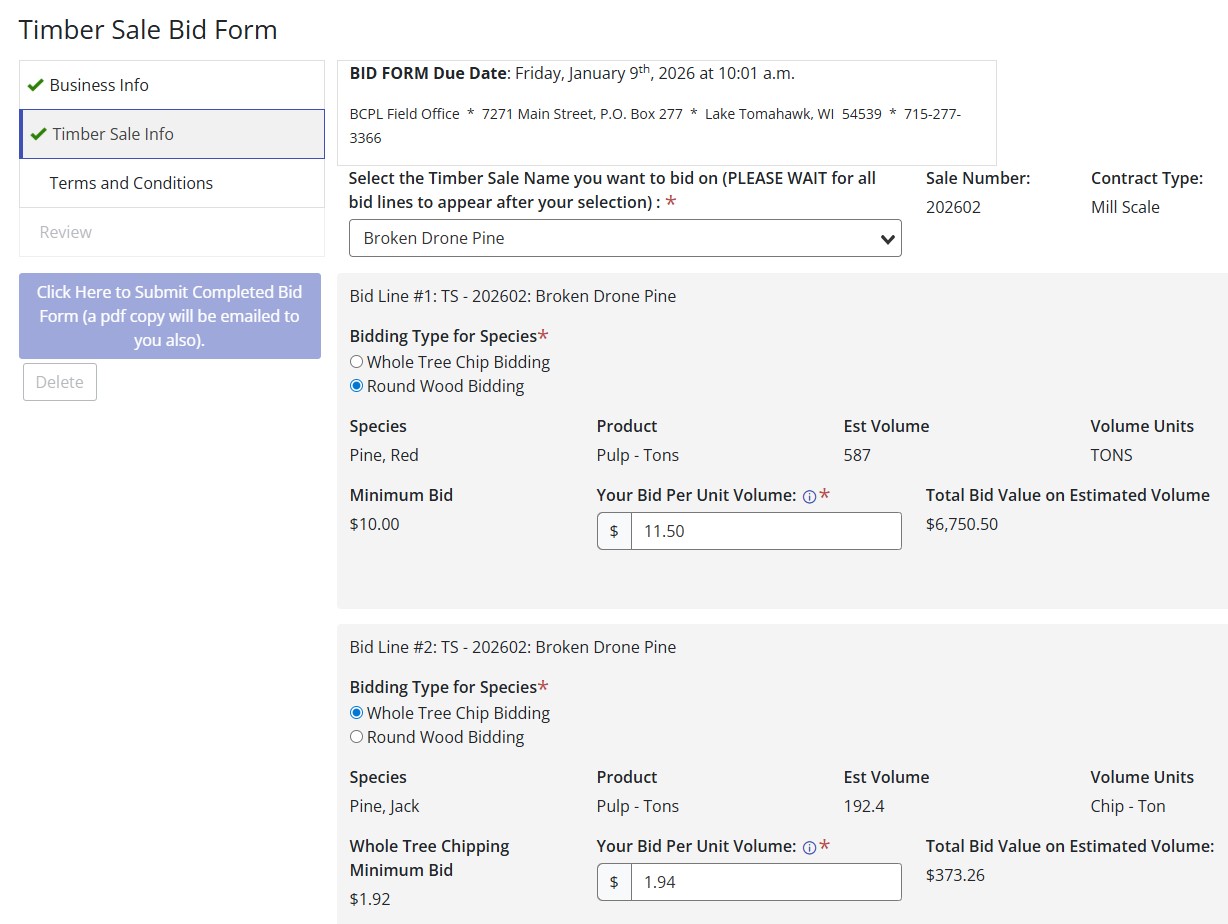Click the estimated volume 192.4
This screenshot has width=1228, height=924.
pyautogui.click(x=864, y=806)
